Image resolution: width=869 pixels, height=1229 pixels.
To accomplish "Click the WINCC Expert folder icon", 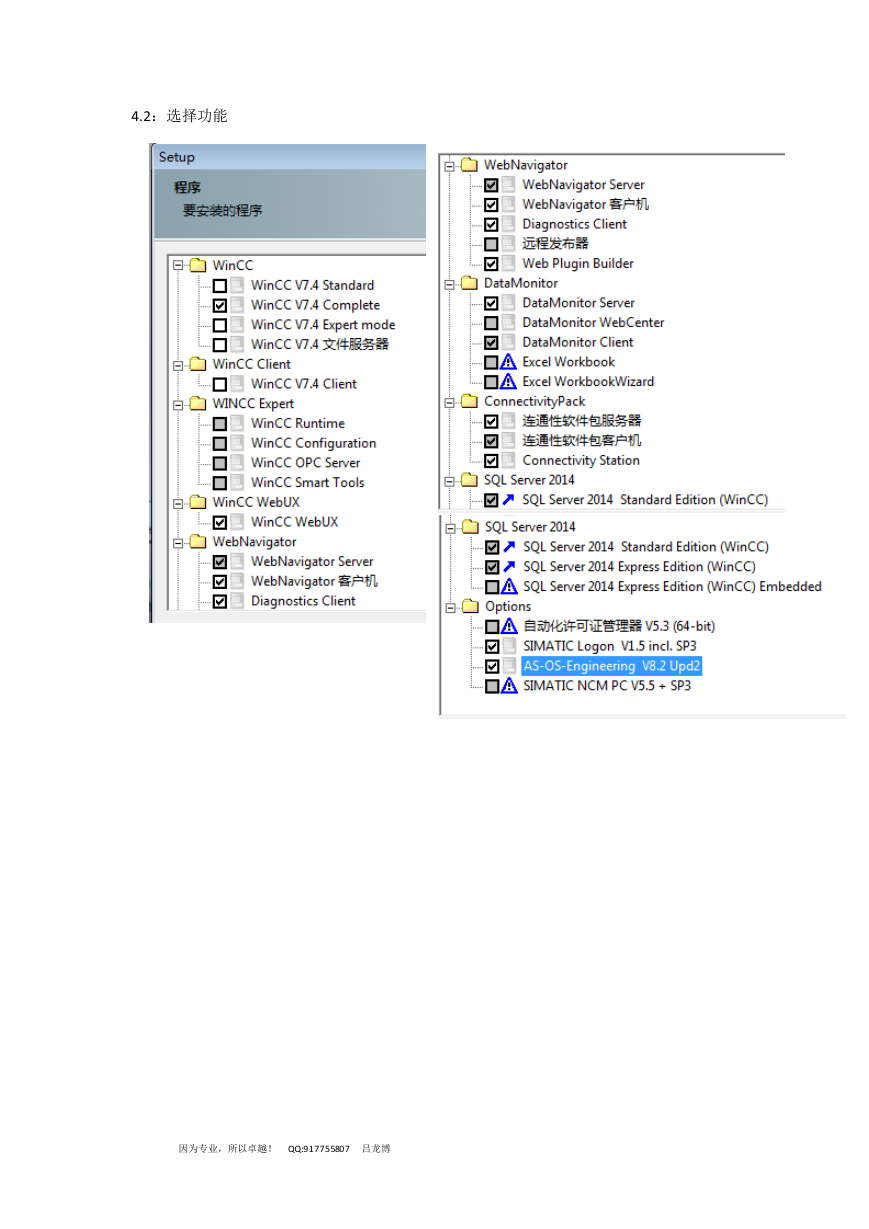I will coord(197,403).
